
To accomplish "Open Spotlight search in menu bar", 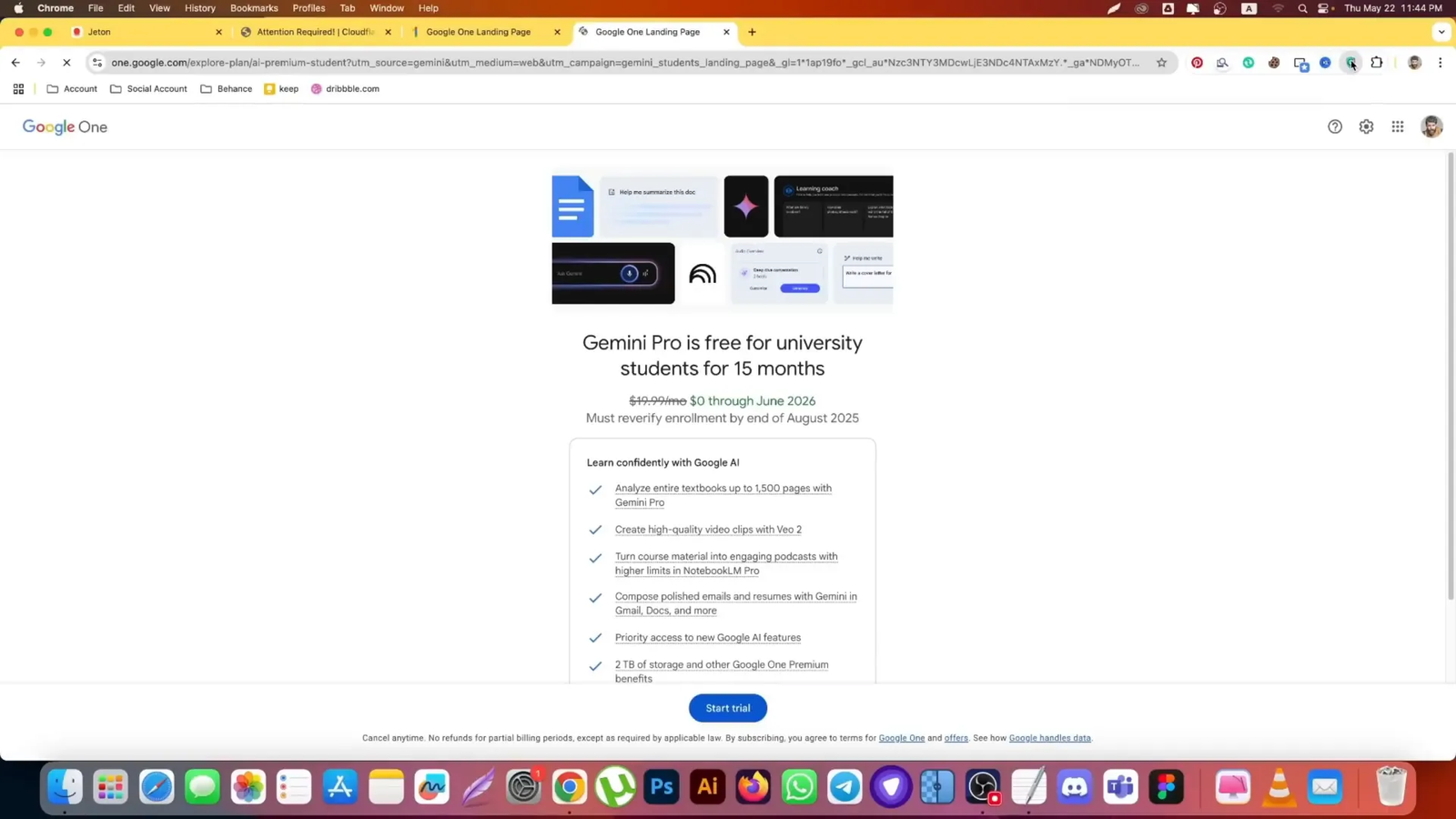I will click(x=1302, y=8).
